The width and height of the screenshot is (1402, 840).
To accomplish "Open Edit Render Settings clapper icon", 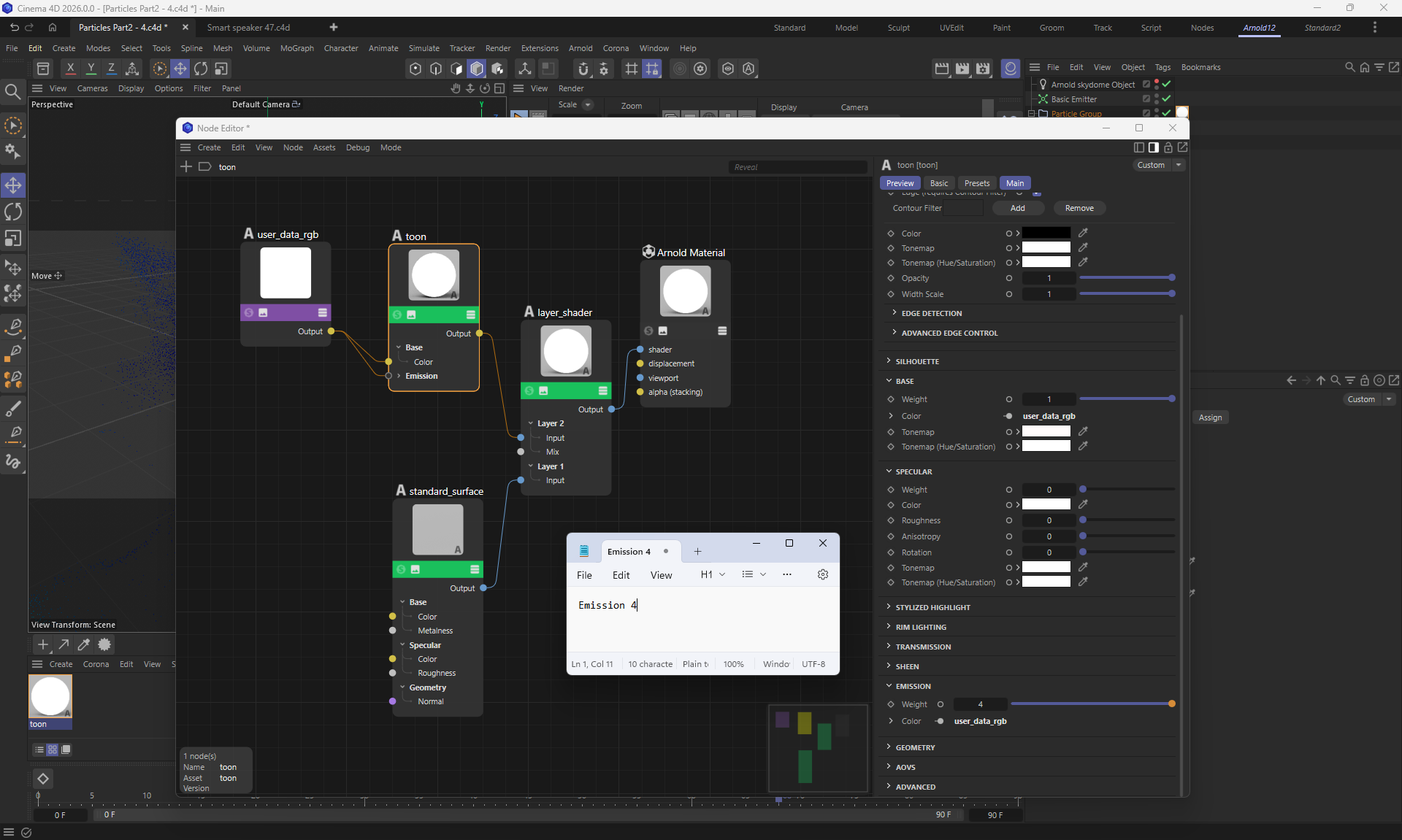I will pyautogui.click(x=983, y=69).
